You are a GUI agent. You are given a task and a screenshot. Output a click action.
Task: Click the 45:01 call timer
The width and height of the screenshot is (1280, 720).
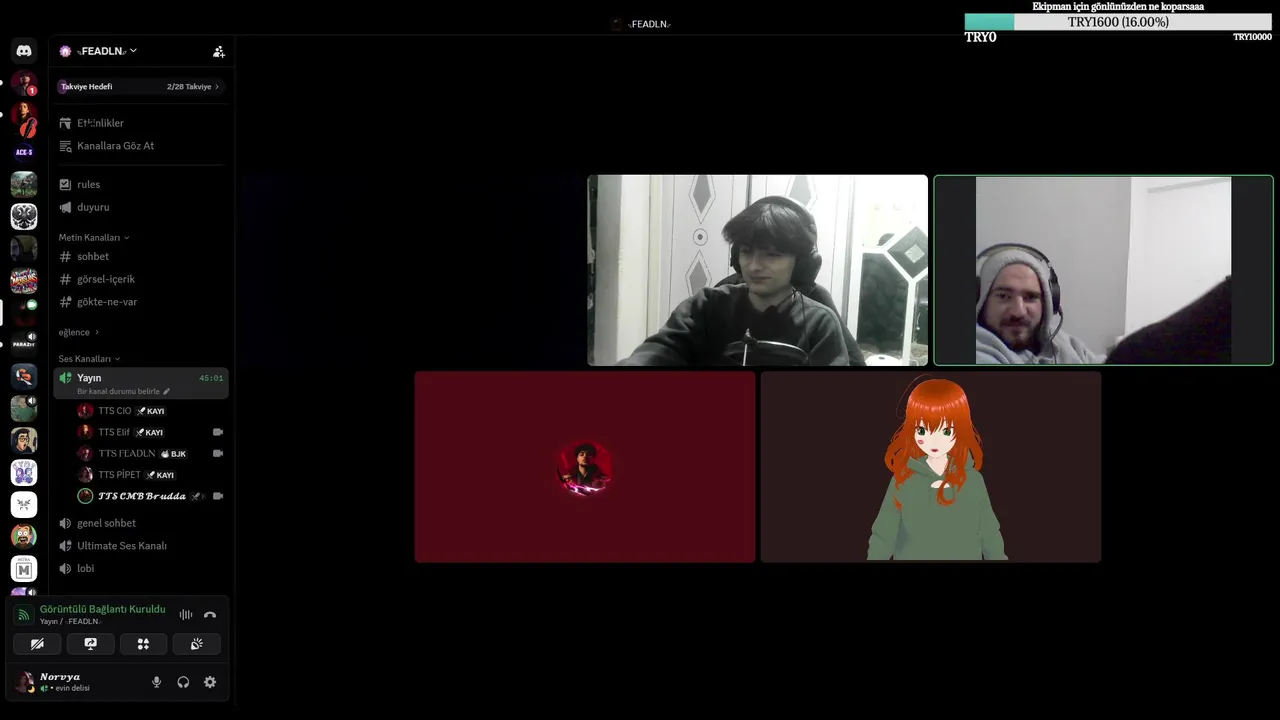211,378
